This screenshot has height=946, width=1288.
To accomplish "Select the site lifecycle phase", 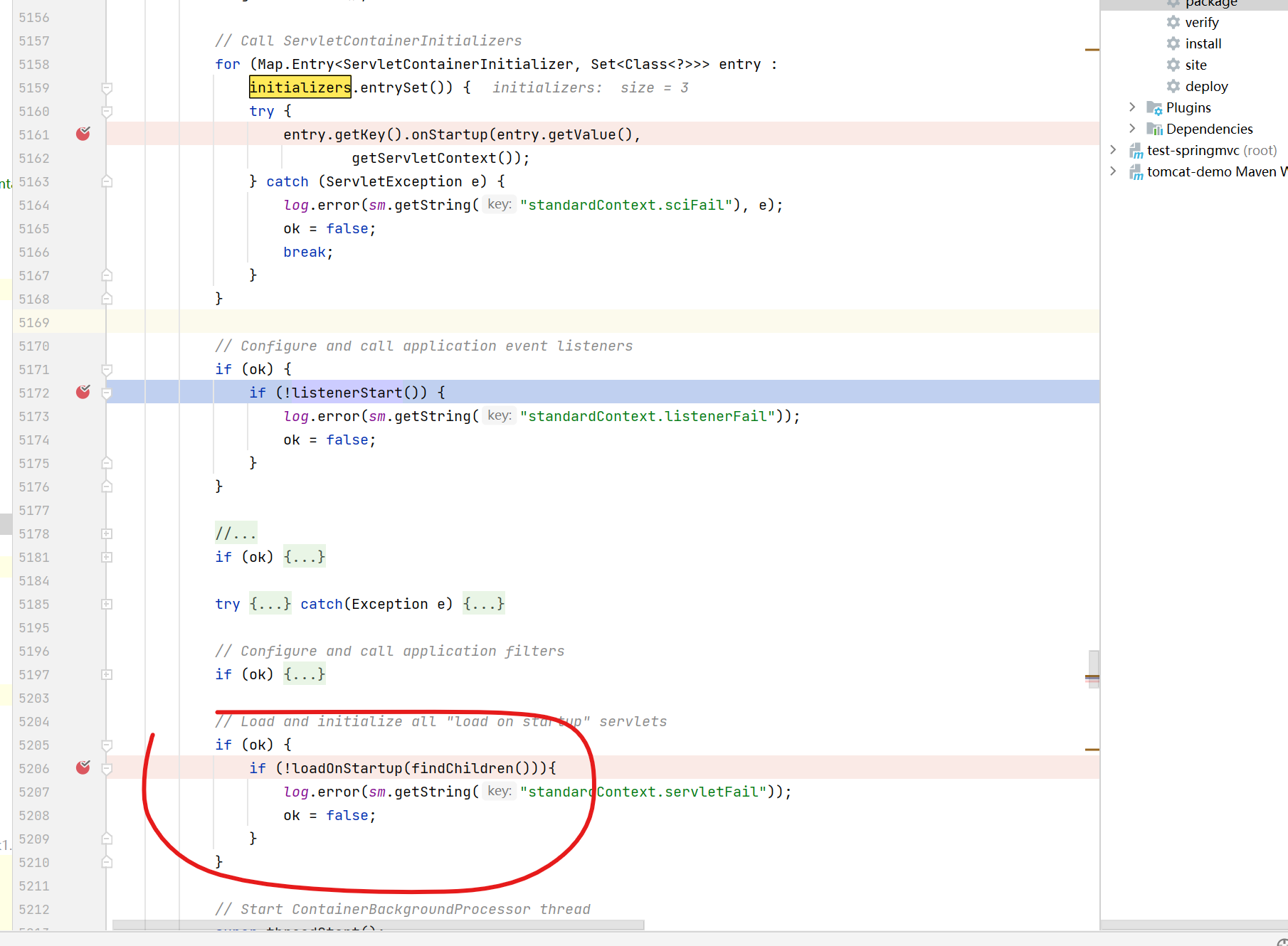I will click(x=1196, y=65).
